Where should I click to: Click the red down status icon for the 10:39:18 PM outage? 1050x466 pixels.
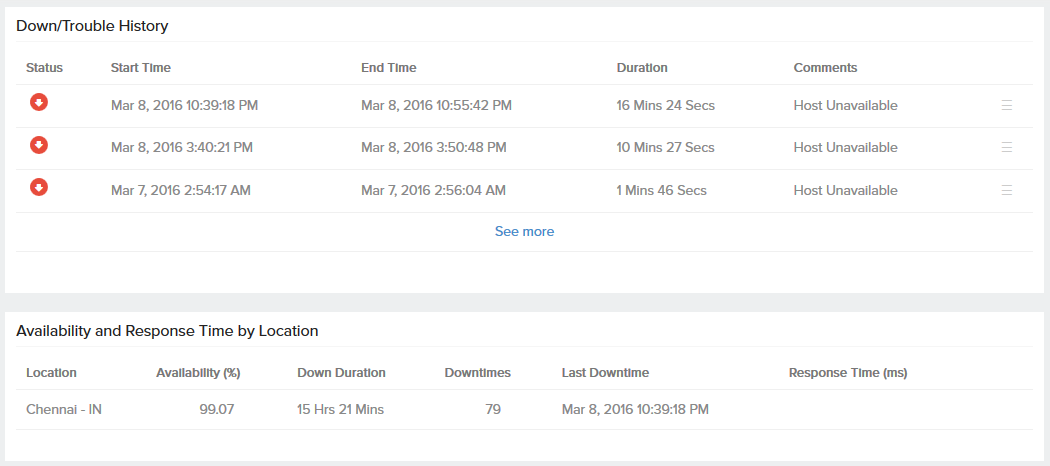pyautogui.click(x=39, y=102)
